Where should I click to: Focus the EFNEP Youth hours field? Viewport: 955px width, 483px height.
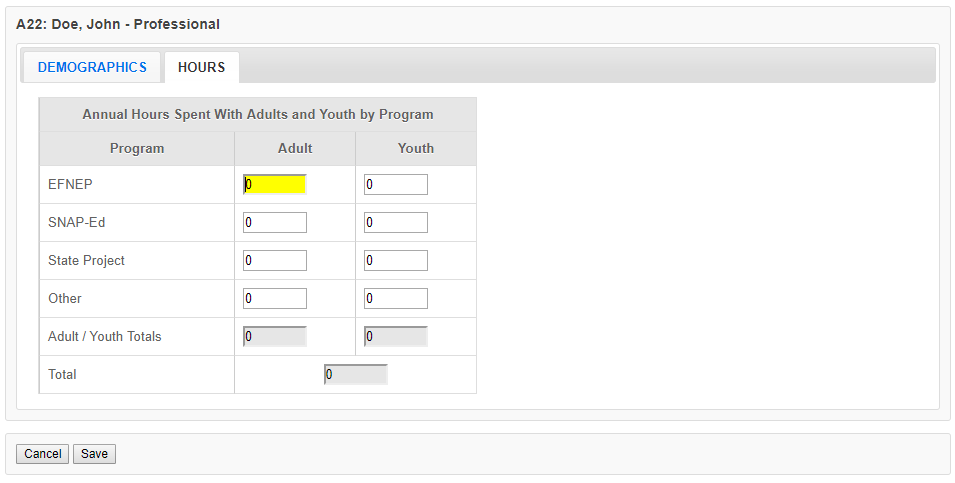(396, 184)
